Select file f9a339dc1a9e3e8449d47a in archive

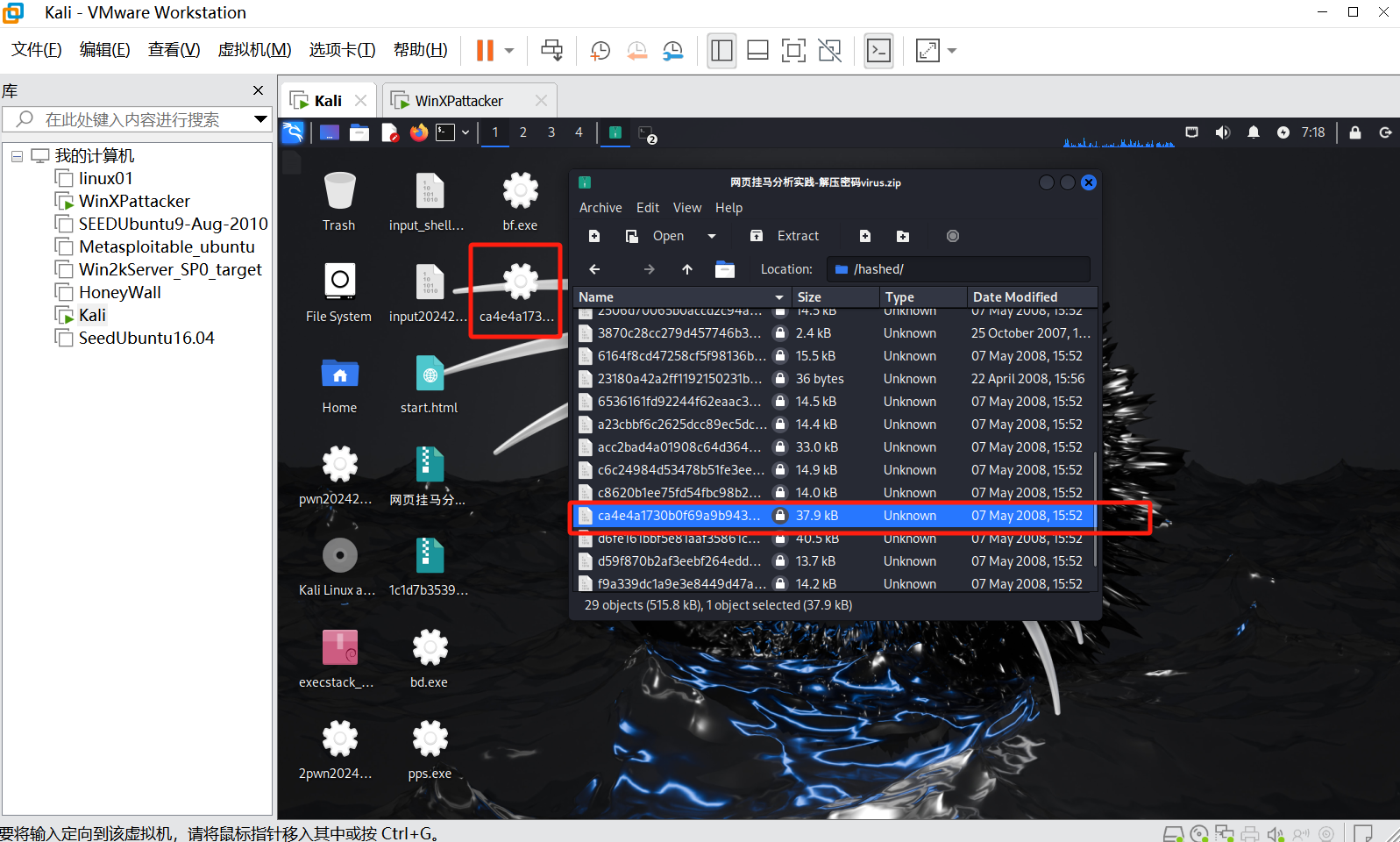[834, 583]
